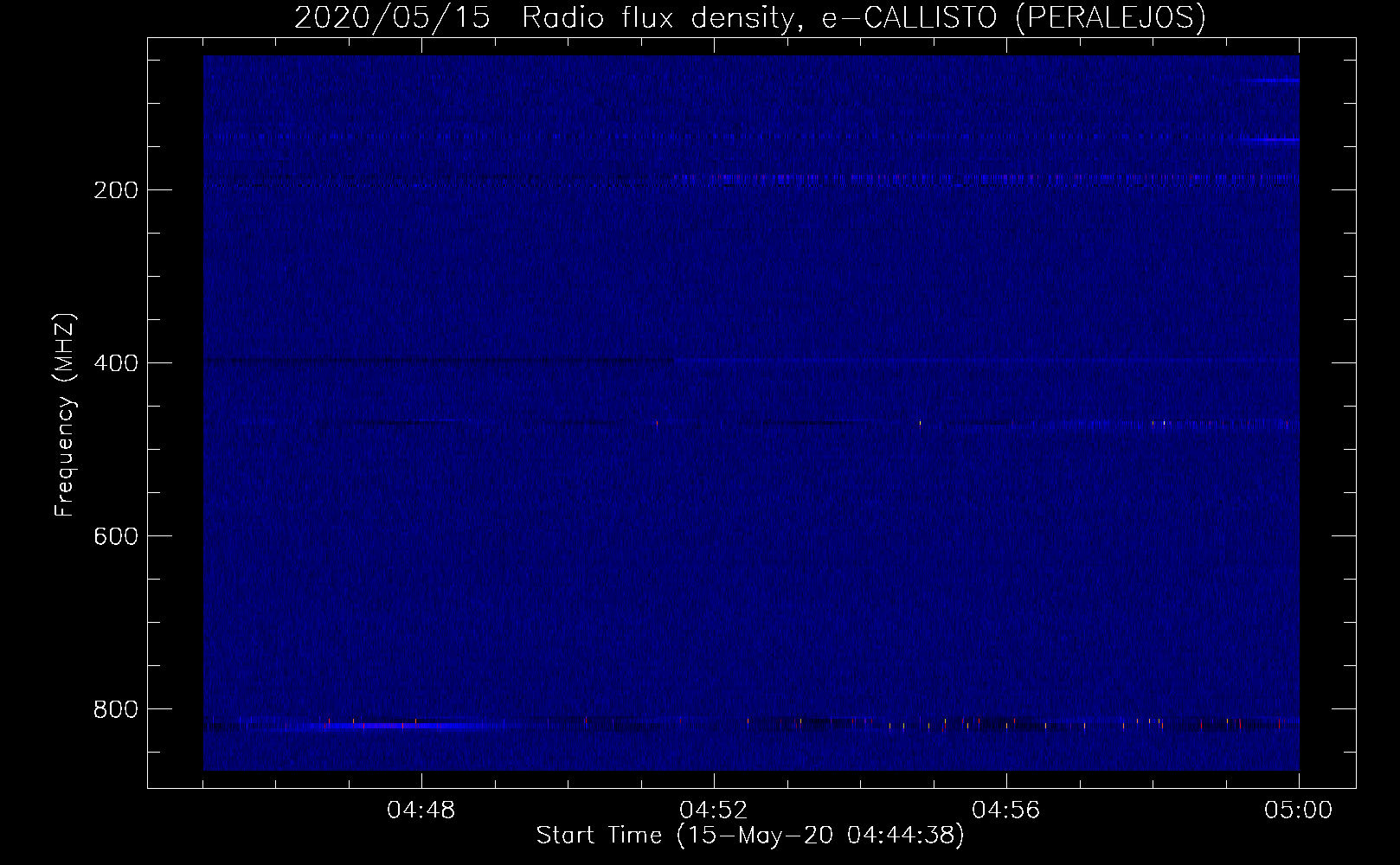Click the '04:56' time tick label
Viewport: 1400px width, 865px height.
(1006, 811)
